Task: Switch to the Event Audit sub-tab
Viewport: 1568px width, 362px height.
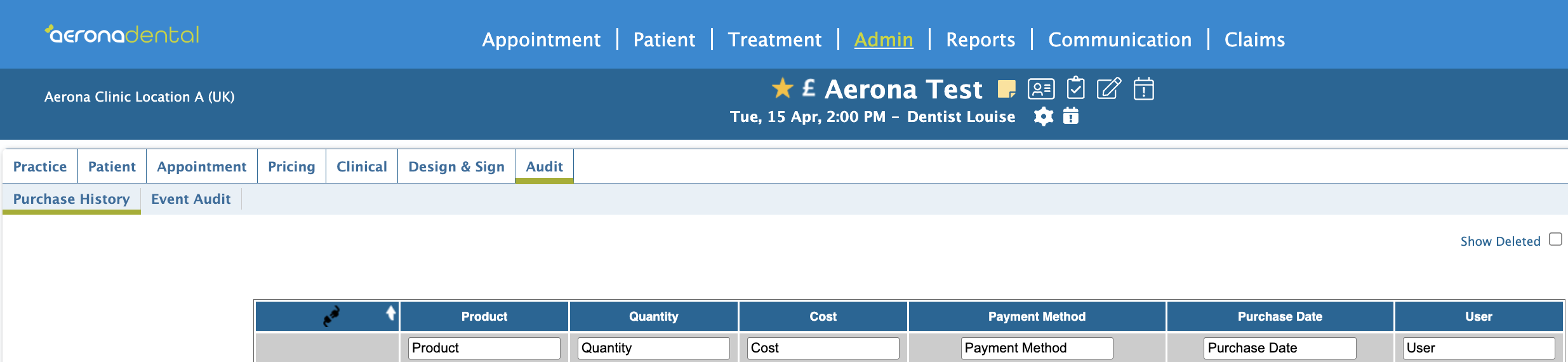Action: click(190, 199)
